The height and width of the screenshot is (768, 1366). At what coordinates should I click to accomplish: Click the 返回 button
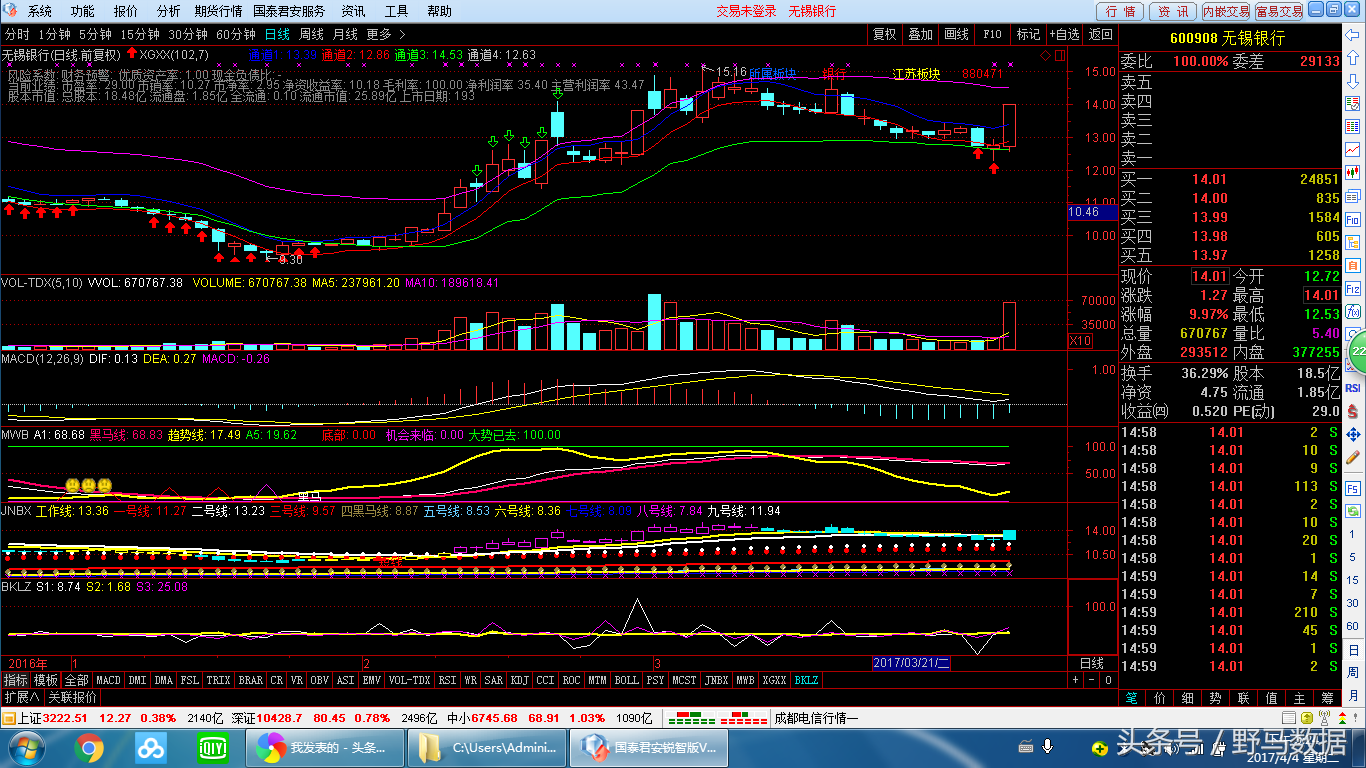[x=1100, y=34]
